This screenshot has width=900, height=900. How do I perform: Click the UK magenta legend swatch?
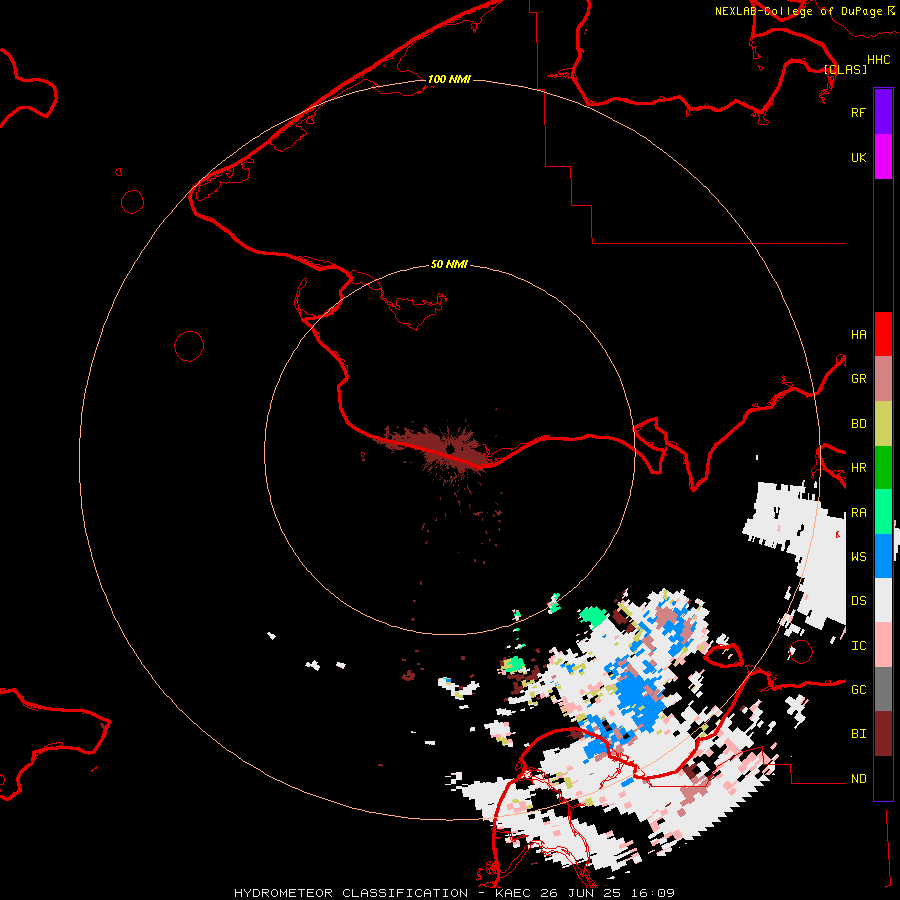pos(883,157)
